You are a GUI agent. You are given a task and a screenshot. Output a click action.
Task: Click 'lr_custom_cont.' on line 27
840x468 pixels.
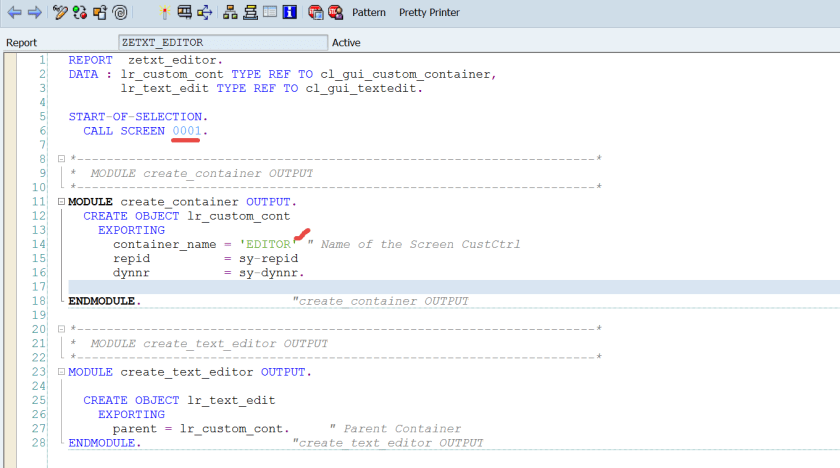[x=235, y=429]
